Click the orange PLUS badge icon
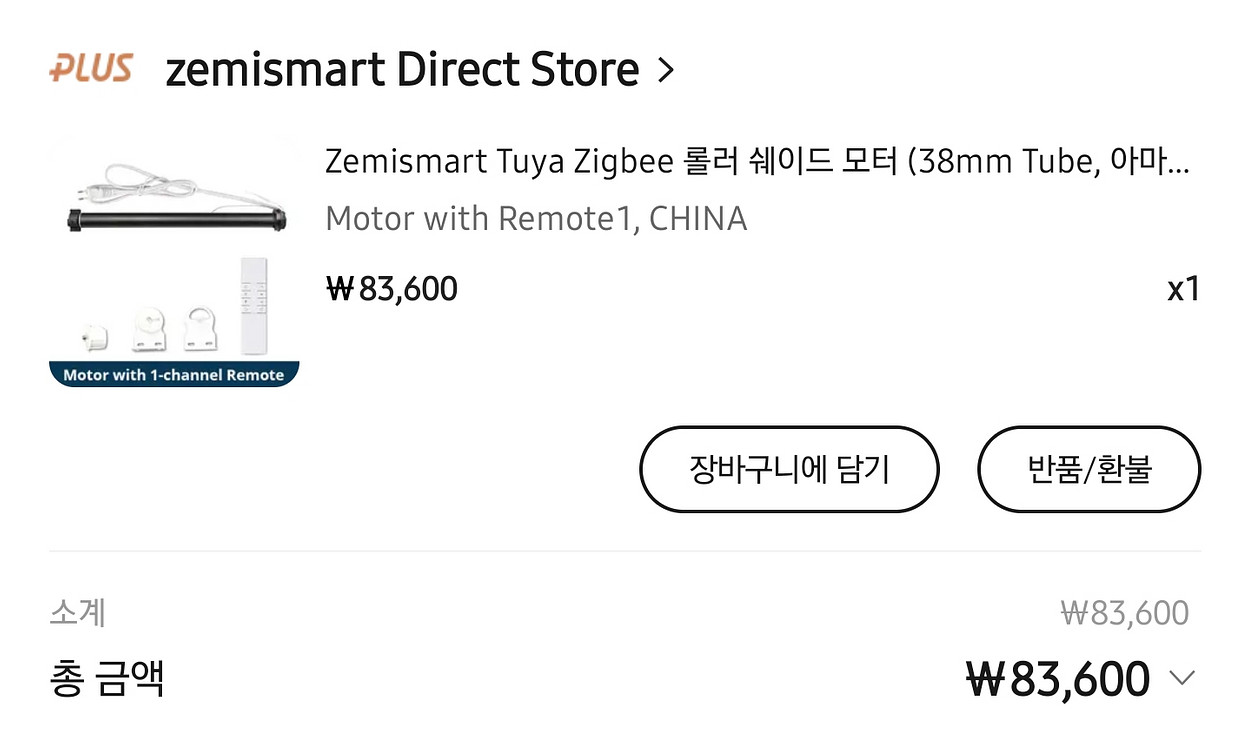The width and height of the screenshot is (1251, 750). (91, 69)
